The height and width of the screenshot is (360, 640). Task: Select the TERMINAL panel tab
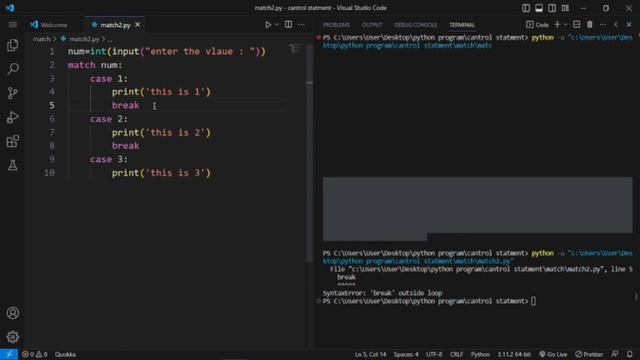coord(462,25)
